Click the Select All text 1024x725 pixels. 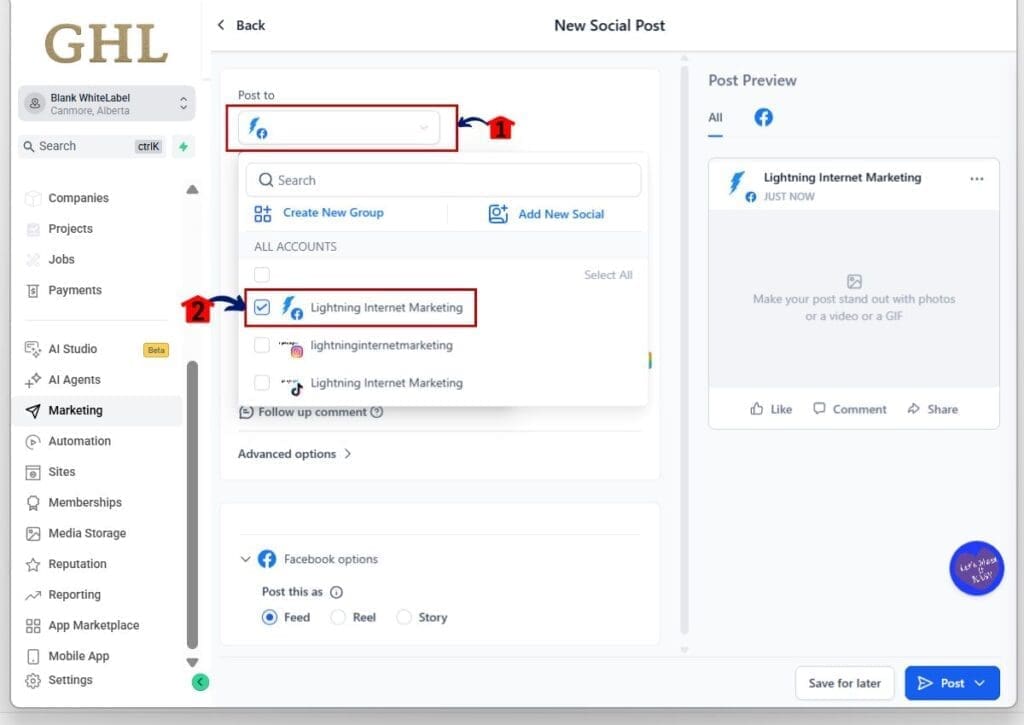[x=608, y=275]
